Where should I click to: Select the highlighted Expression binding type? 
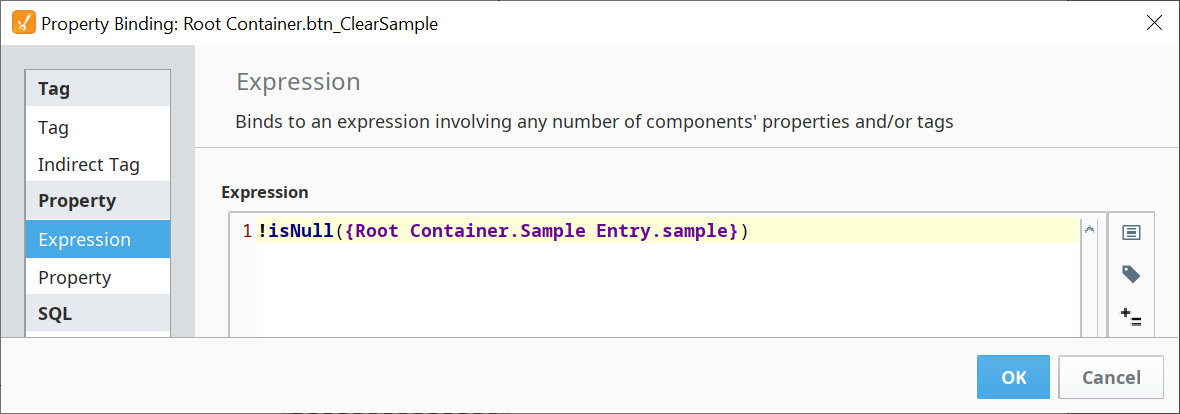[85, 239]
